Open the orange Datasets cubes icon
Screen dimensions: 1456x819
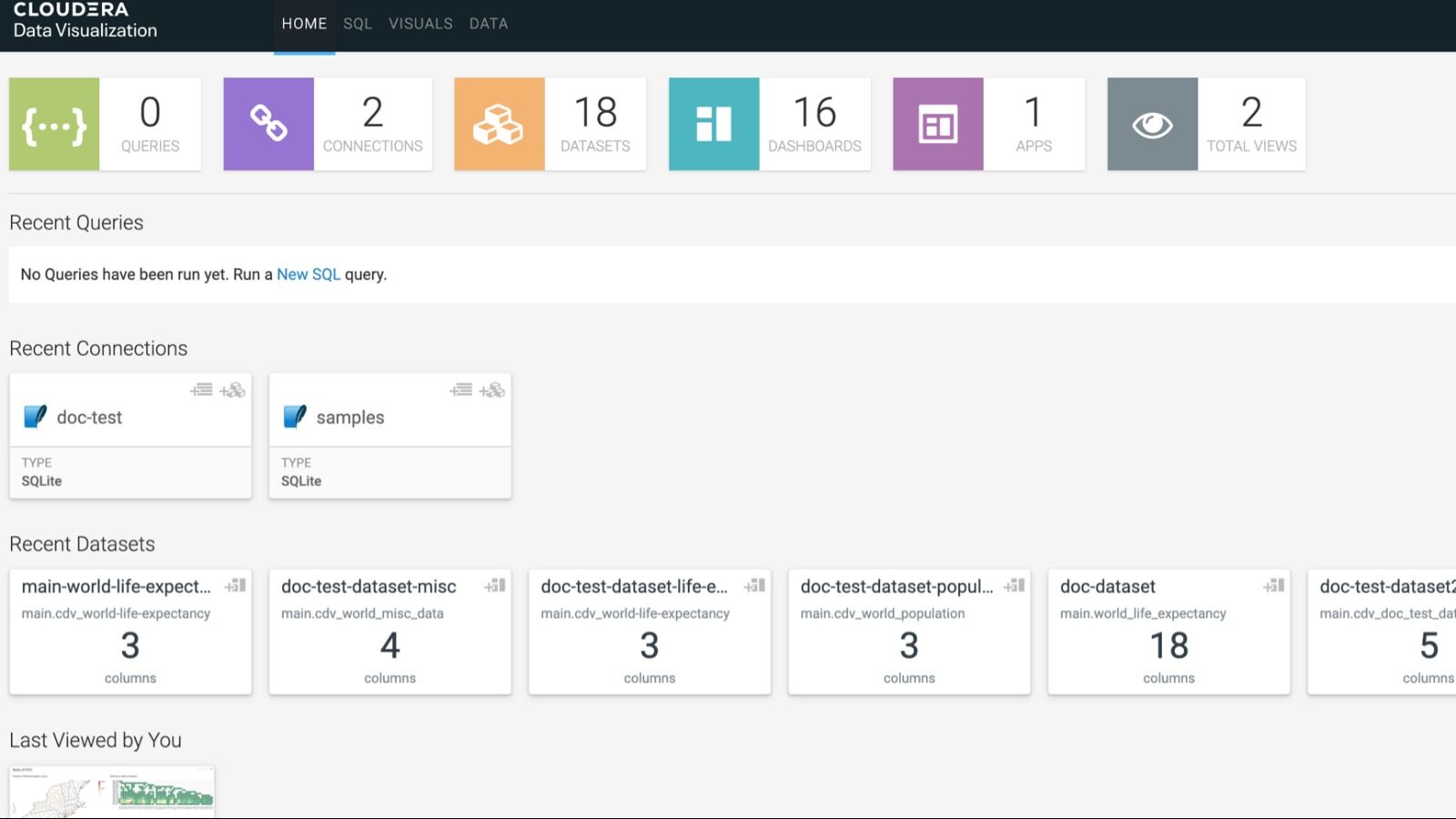pos(500,124)
